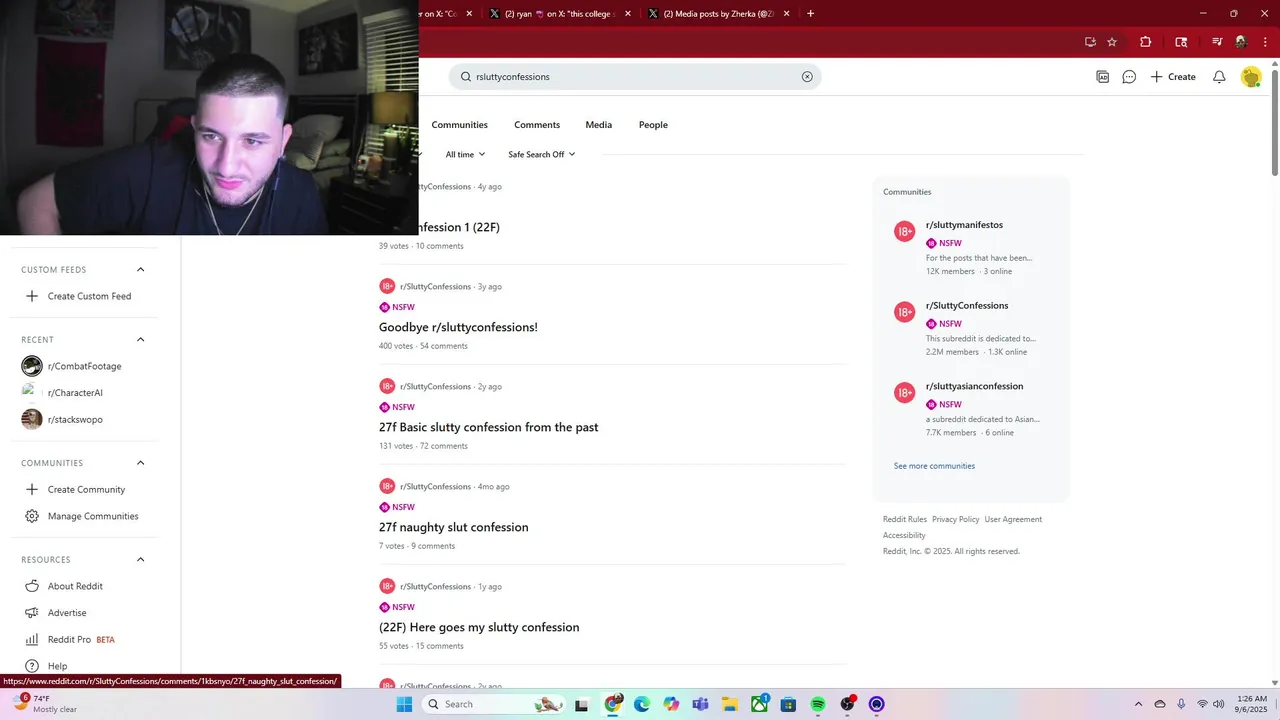Open the Windows Start button

click(x=404, y=704)
